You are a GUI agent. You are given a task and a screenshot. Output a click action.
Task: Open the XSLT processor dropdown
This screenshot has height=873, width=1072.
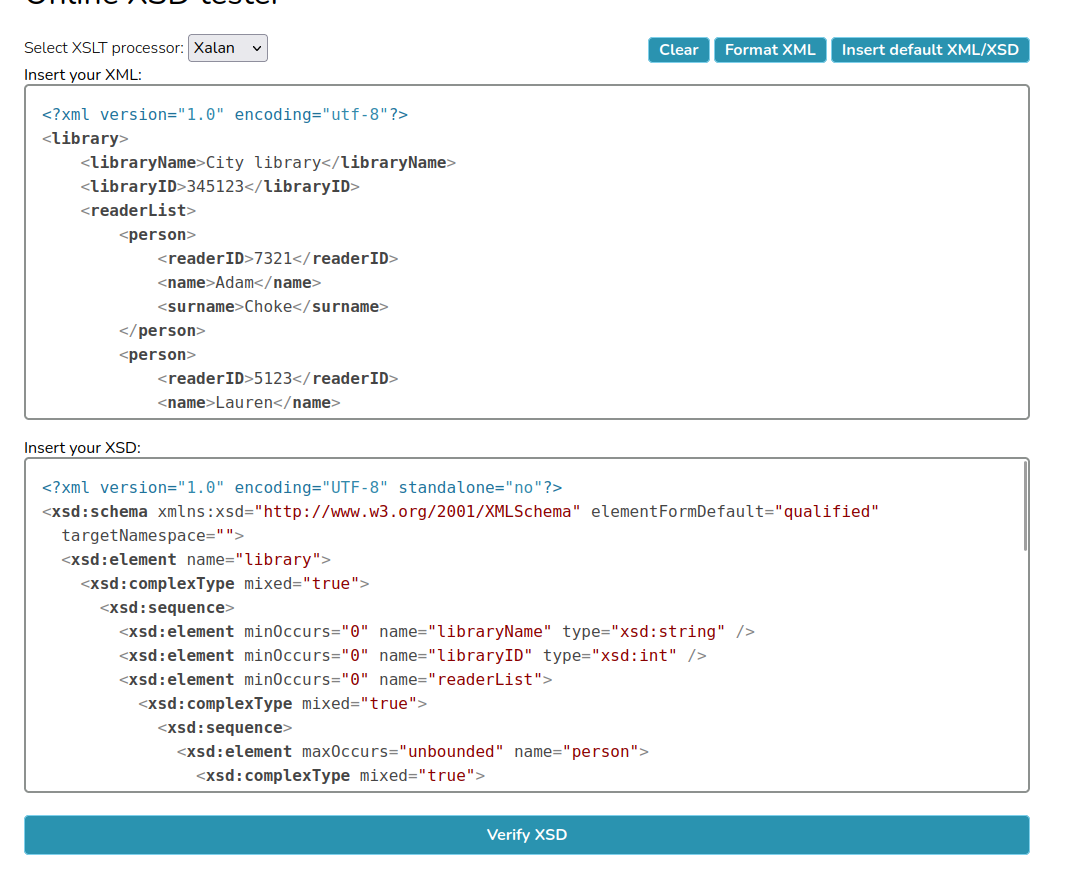227,48
